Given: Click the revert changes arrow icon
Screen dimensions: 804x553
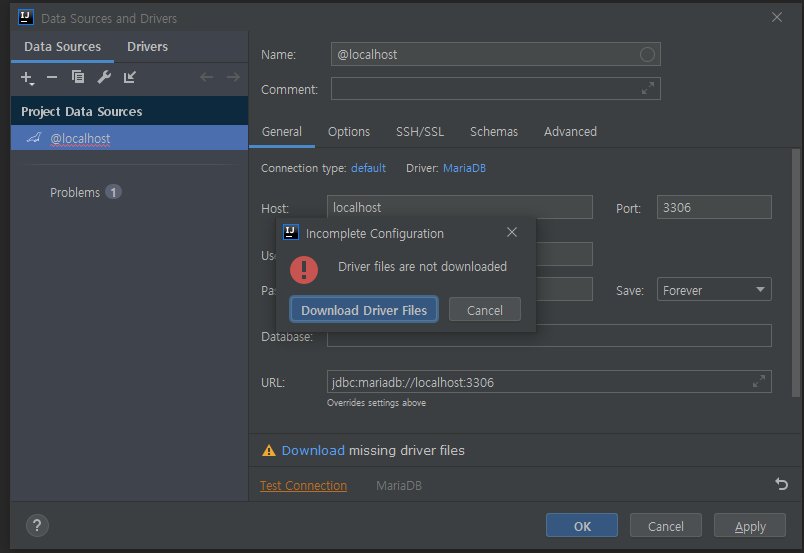Looking at the screenshot, I should (781, 484).
